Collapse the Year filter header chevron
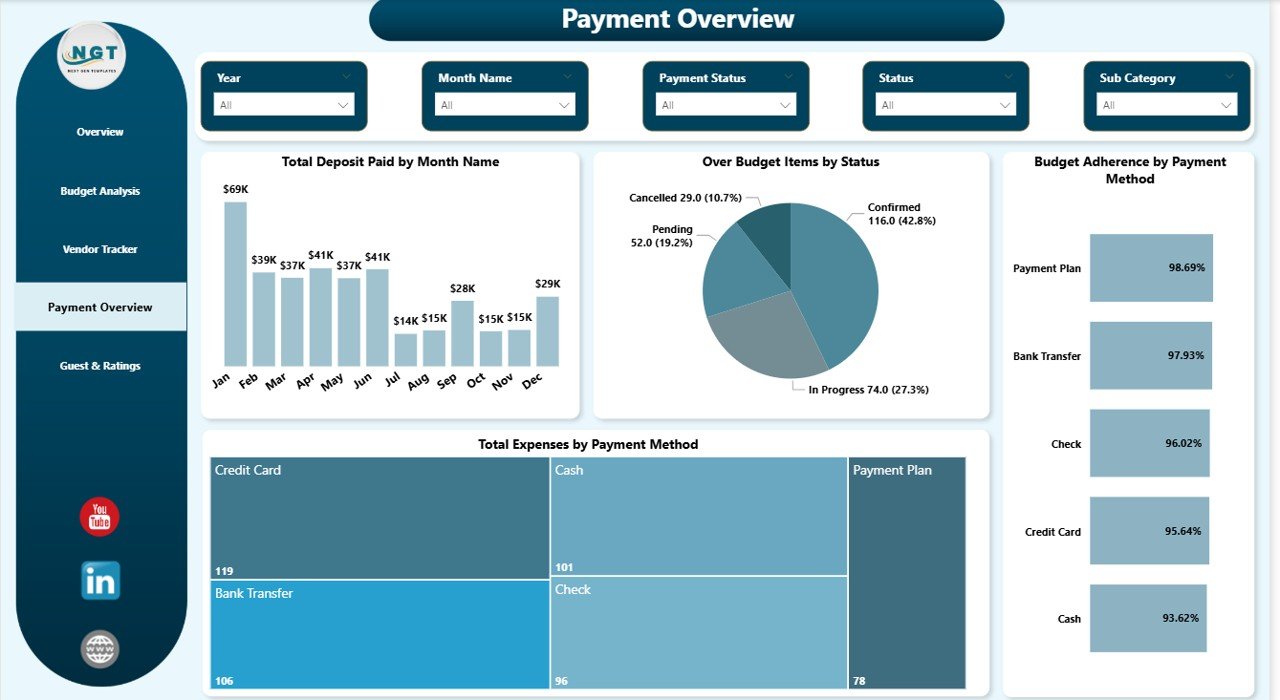 click(x=348, y=77)
